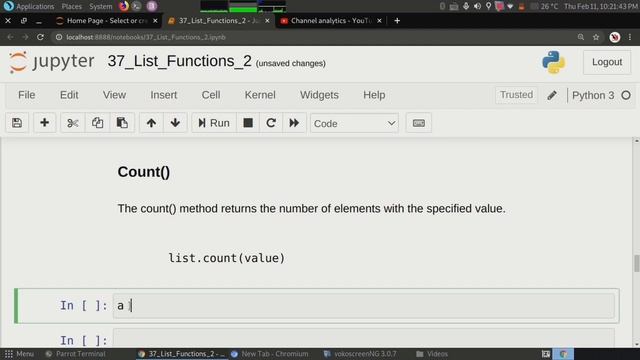The image size is (640, 360).
Task: Rename notebook title 37_List_Functions_2
Action: click(x=180, y=61)
